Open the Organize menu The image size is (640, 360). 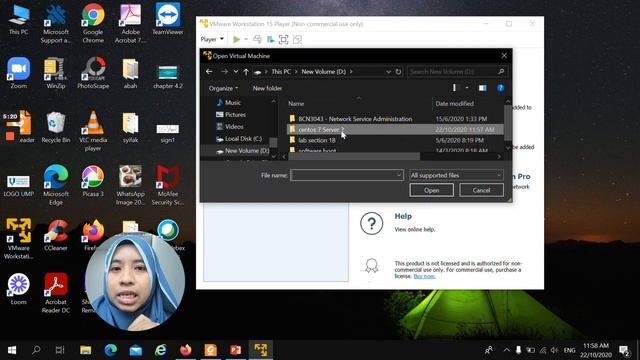click(223, 88)
